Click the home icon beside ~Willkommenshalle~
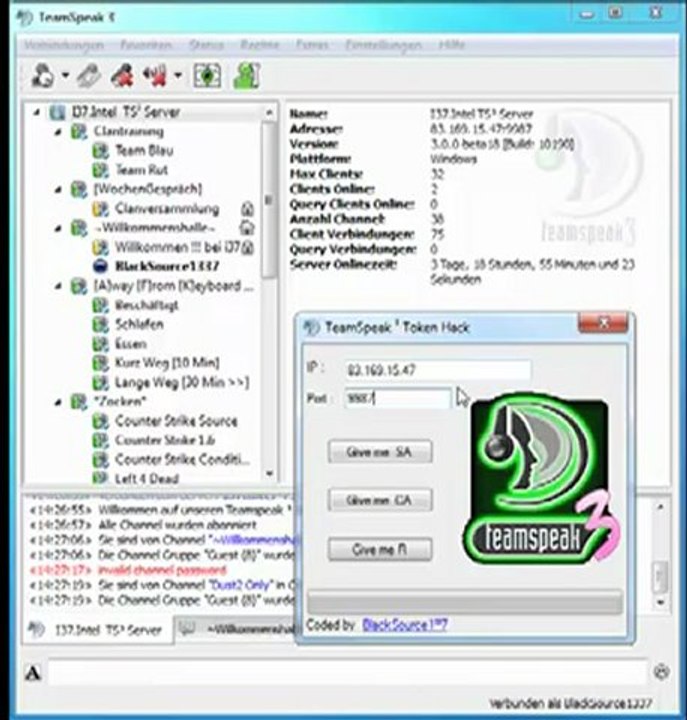This screenshot has width=687, height=720. tap(248, 228)
